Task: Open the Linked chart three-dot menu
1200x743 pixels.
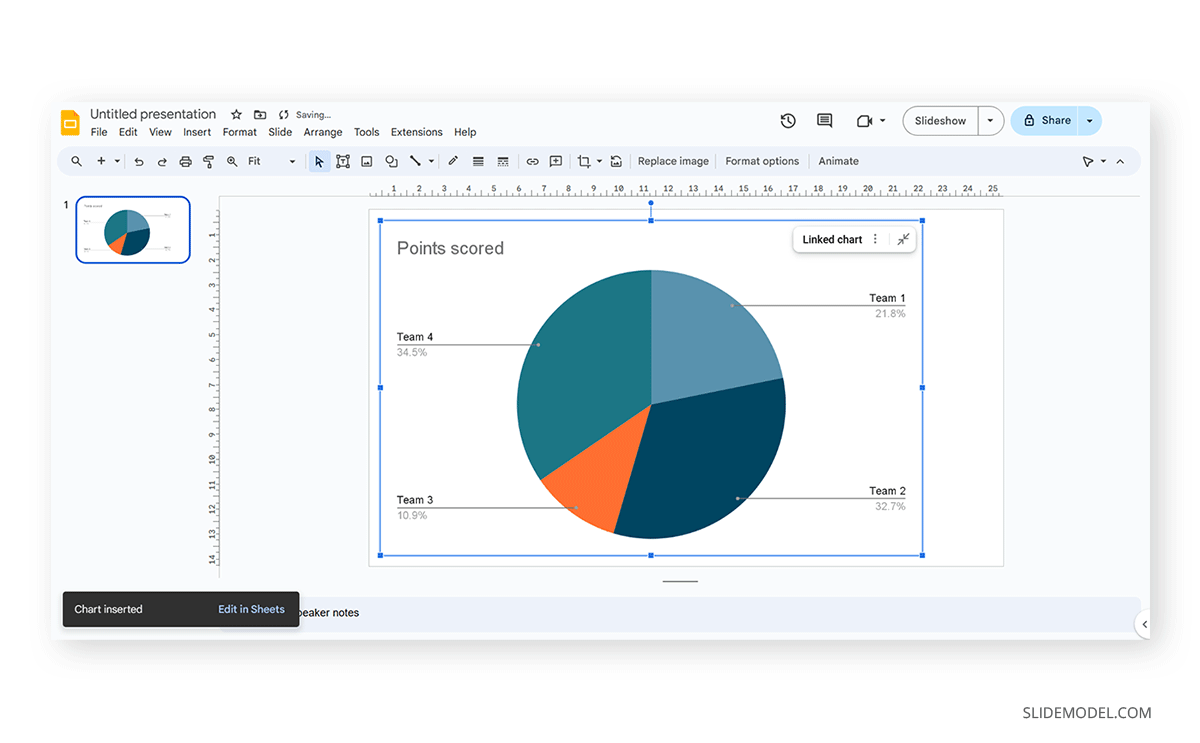Action: [x=875, y=239]
